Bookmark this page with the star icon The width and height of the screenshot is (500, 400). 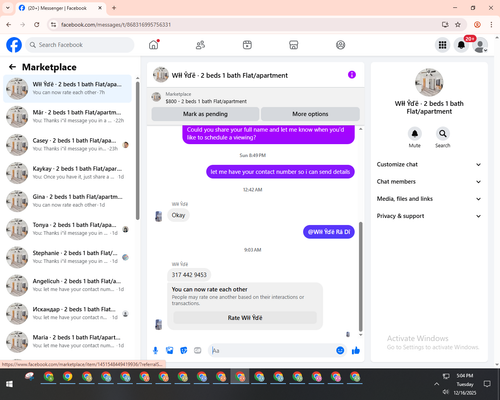coord(458,25)
